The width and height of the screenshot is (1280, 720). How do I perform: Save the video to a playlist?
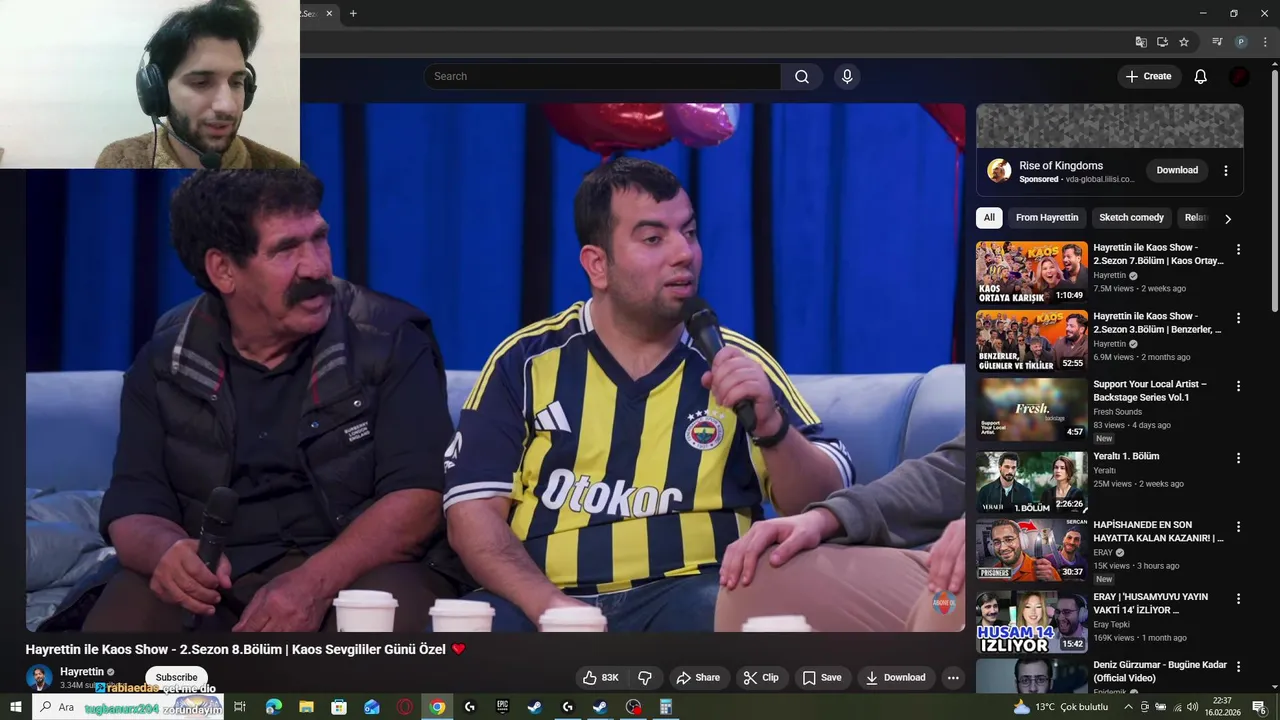822,677
